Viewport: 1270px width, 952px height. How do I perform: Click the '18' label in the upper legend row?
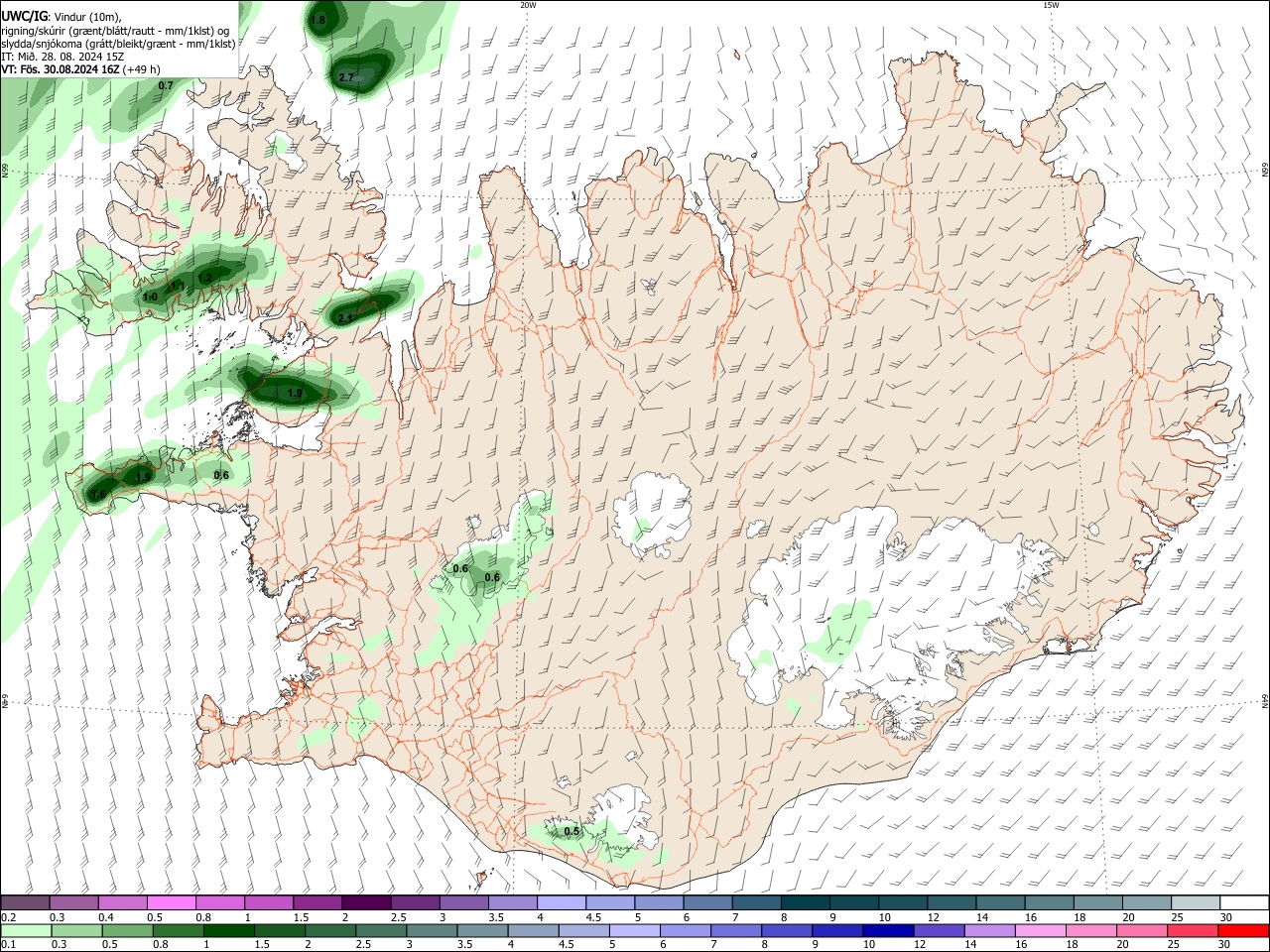tap(1079, 917)
